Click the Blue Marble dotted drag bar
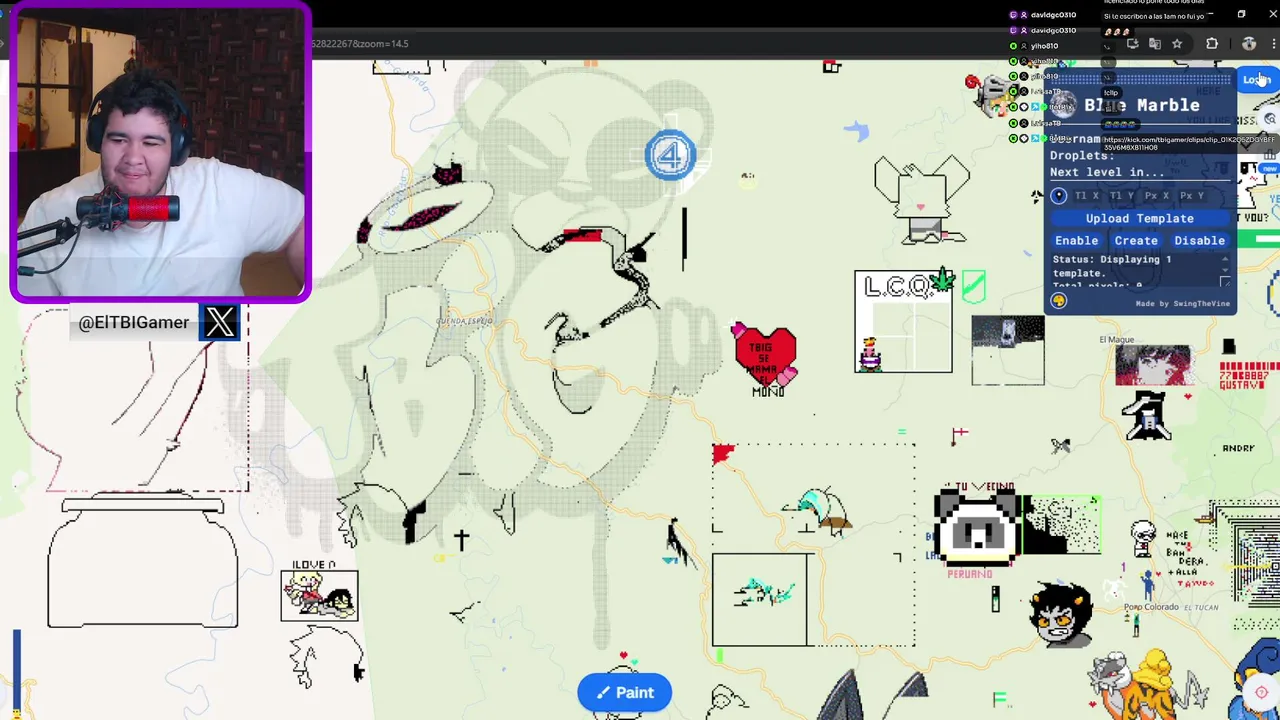Screen dimensions: 1280x720 pyautogui.click(x=1140, y=78)
